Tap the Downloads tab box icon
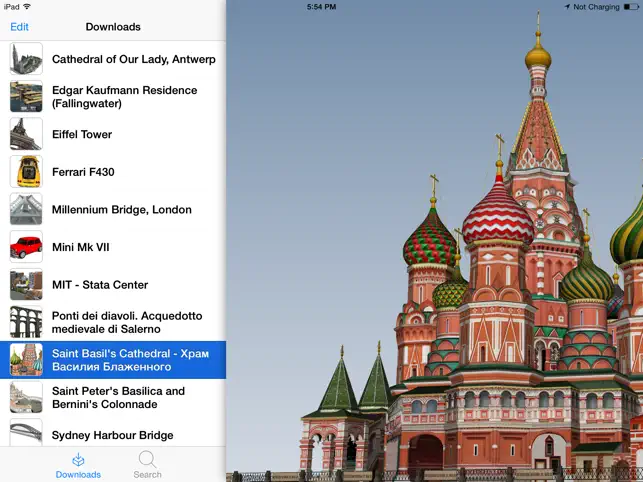643x482 pixels. pyautogui.click(x=78, y=460)
